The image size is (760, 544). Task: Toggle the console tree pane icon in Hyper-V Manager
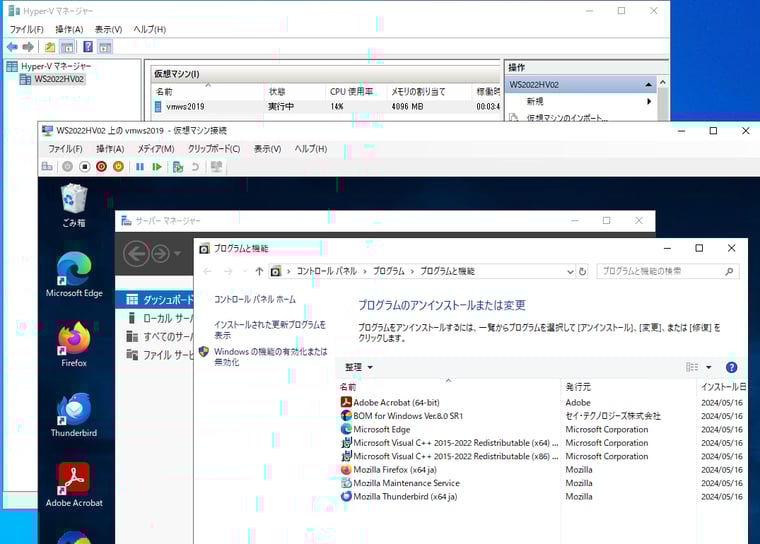(67, 47)
